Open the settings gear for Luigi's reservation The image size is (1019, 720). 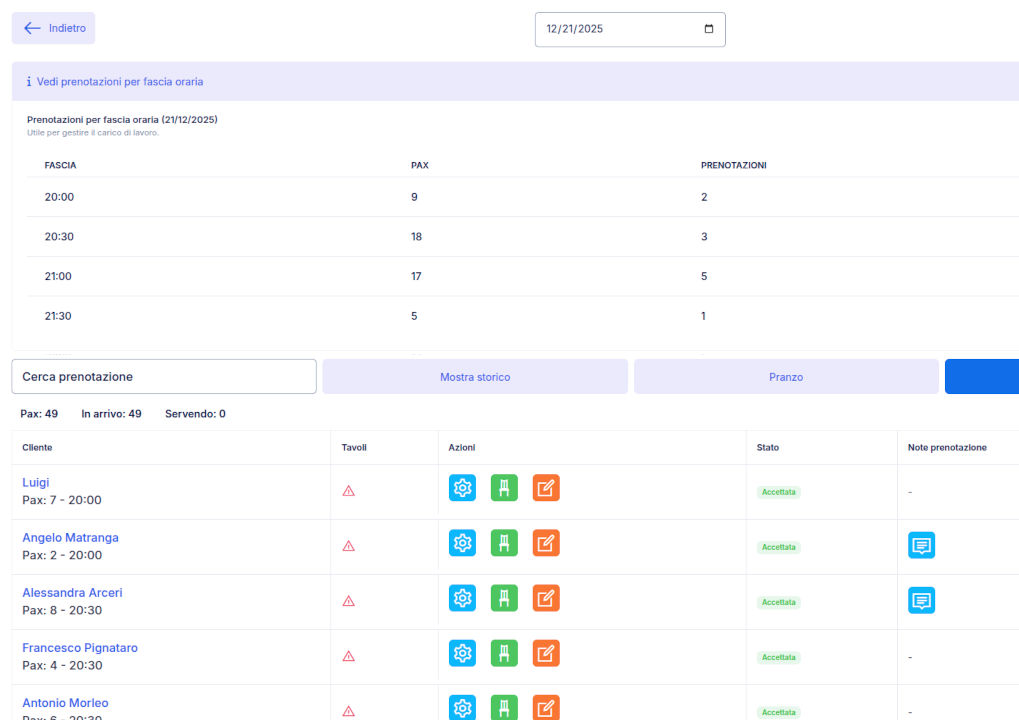[x=462, y=487]
